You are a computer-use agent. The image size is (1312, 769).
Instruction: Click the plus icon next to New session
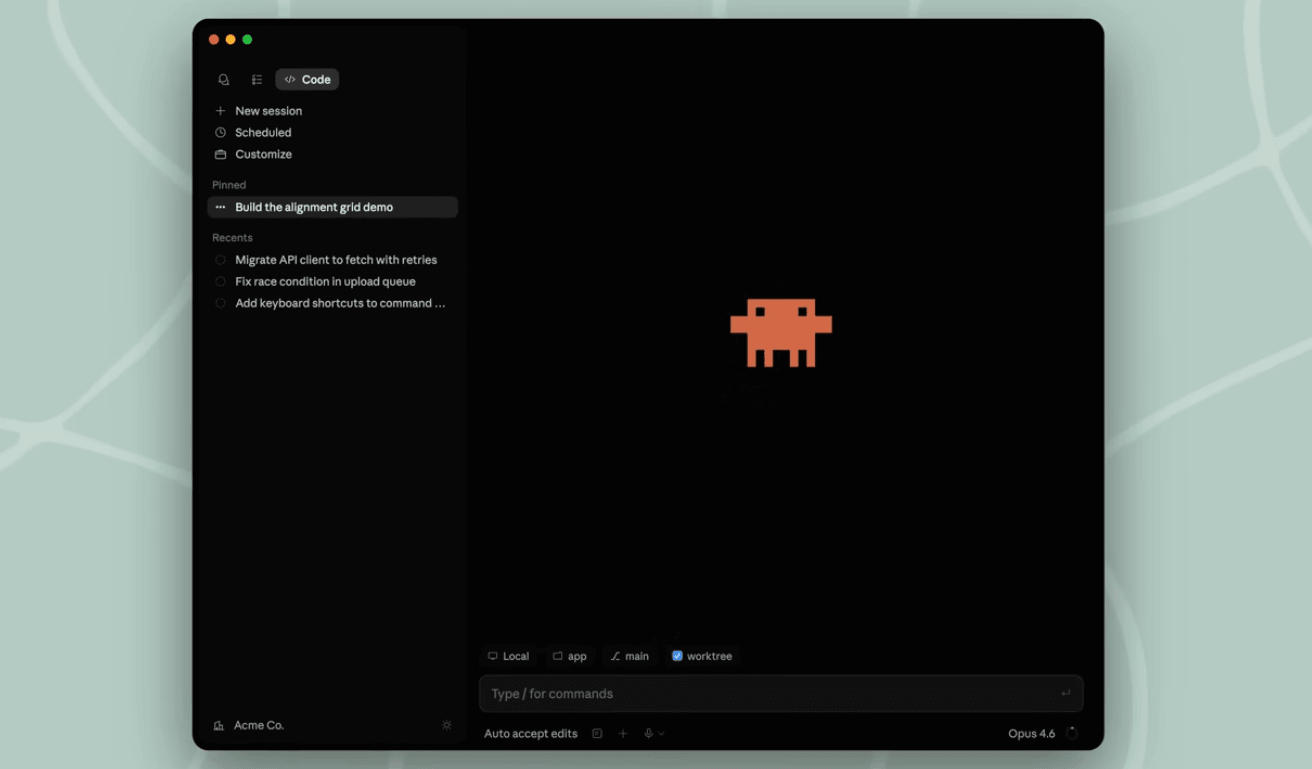click(220, 111)
